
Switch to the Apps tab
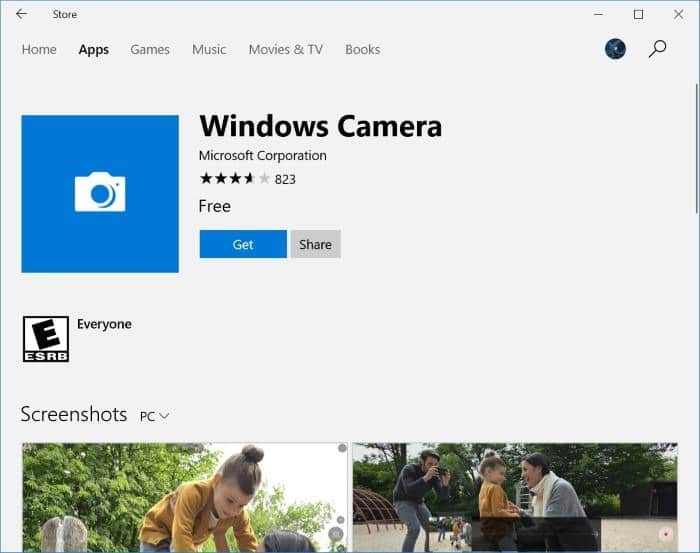94,50
